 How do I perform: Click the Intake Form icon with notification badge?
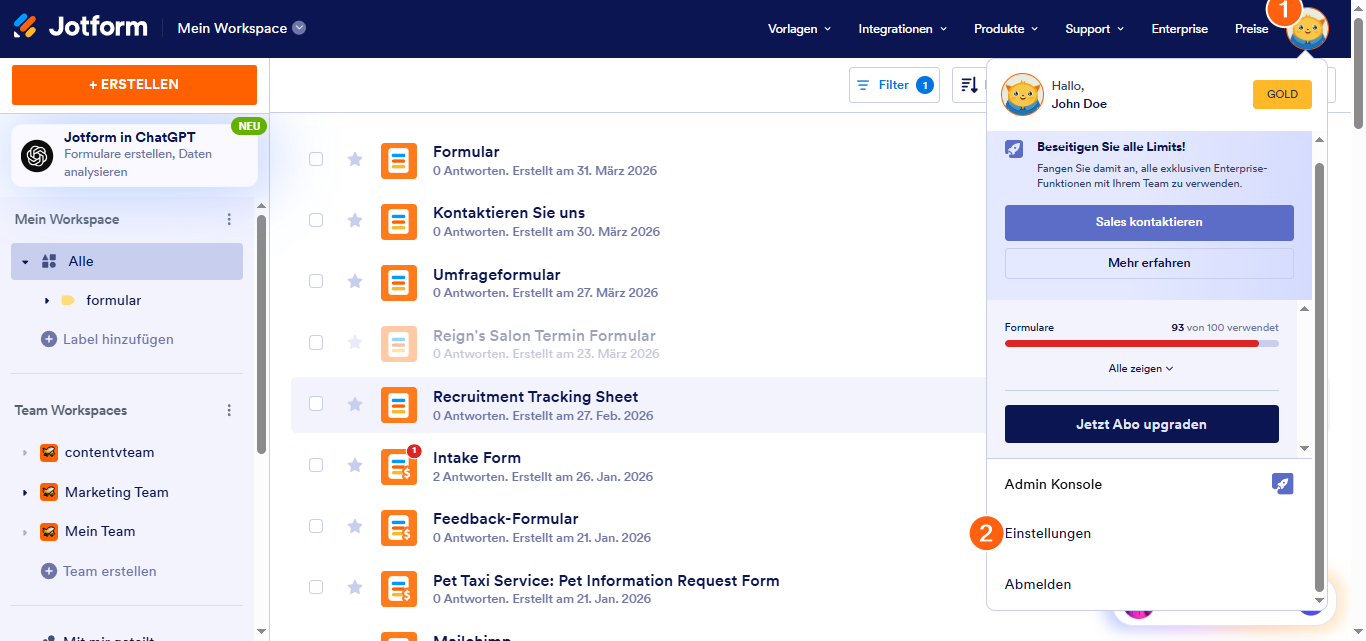[x=399, y=466]
